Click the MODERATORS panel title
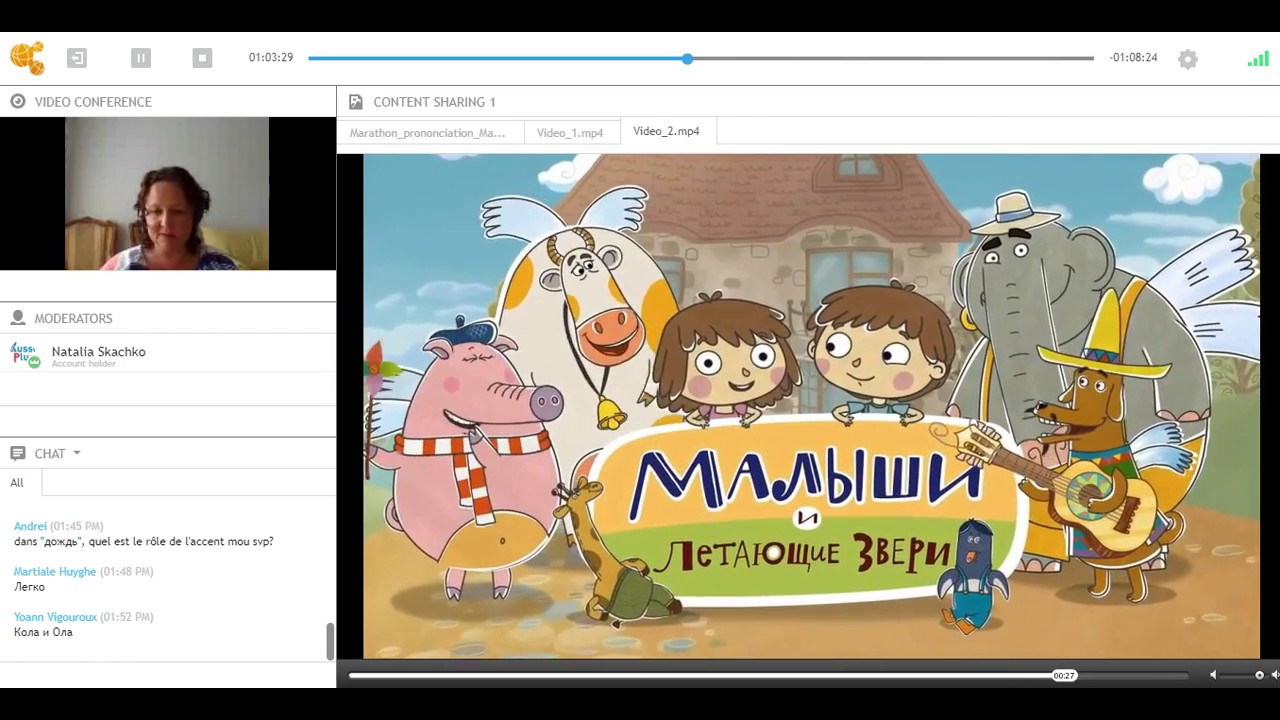 click(73, 318)
